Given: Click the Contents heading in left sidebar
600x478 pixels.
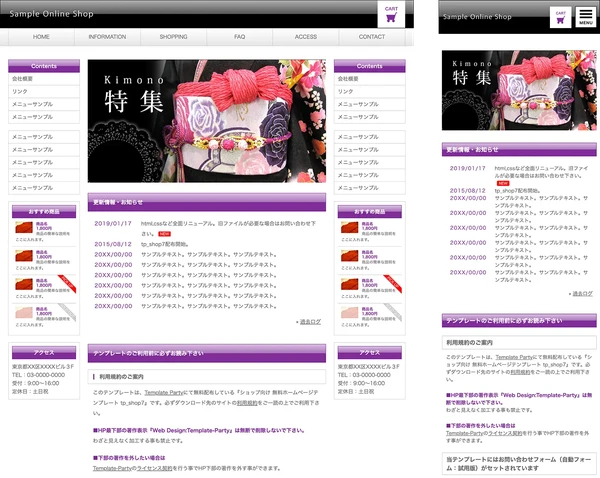Looking at the screenshot, I should [x=44, y=66].
